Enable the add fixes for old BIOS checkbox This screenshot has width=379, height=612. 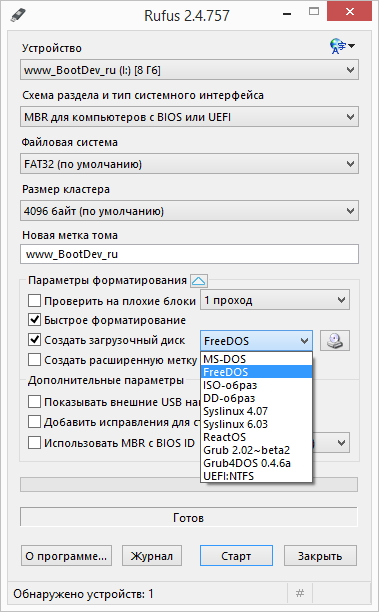[x=34, y=422]
